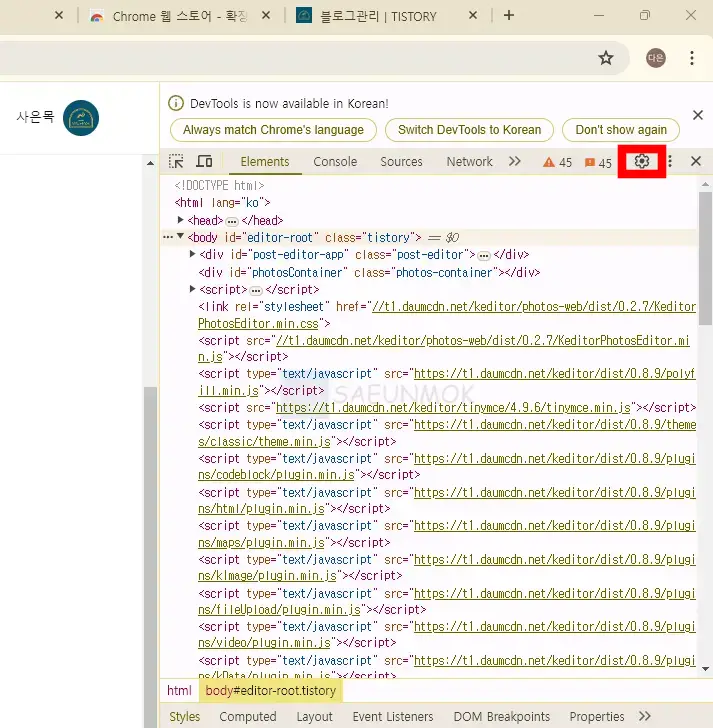Click scroll-down arrow of Elements panel
This screenshot has height=728, width=713.
click(706, 669)
